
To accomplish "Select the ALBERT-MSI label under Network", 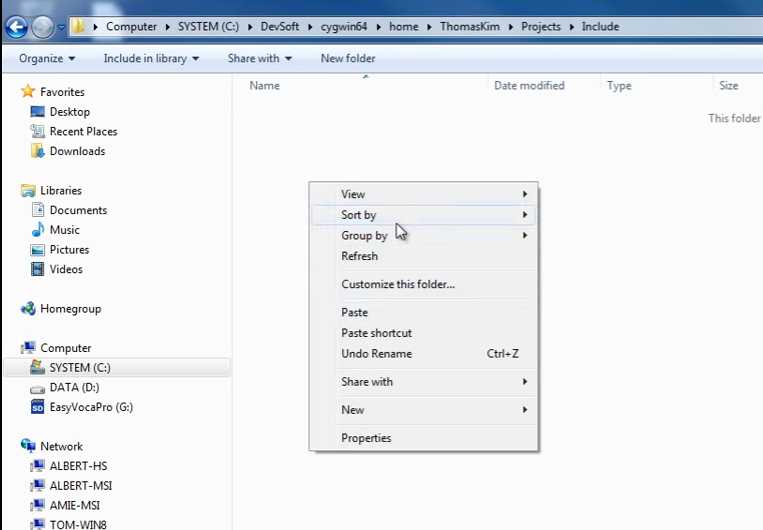I will click(81, 486).
